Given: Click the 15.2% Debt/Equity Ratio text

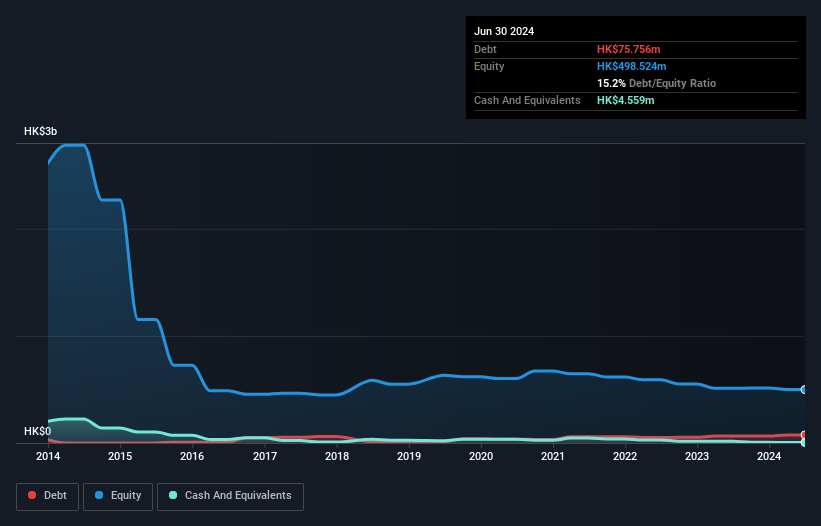Looking at the screenshot, I should click(656, 83).
